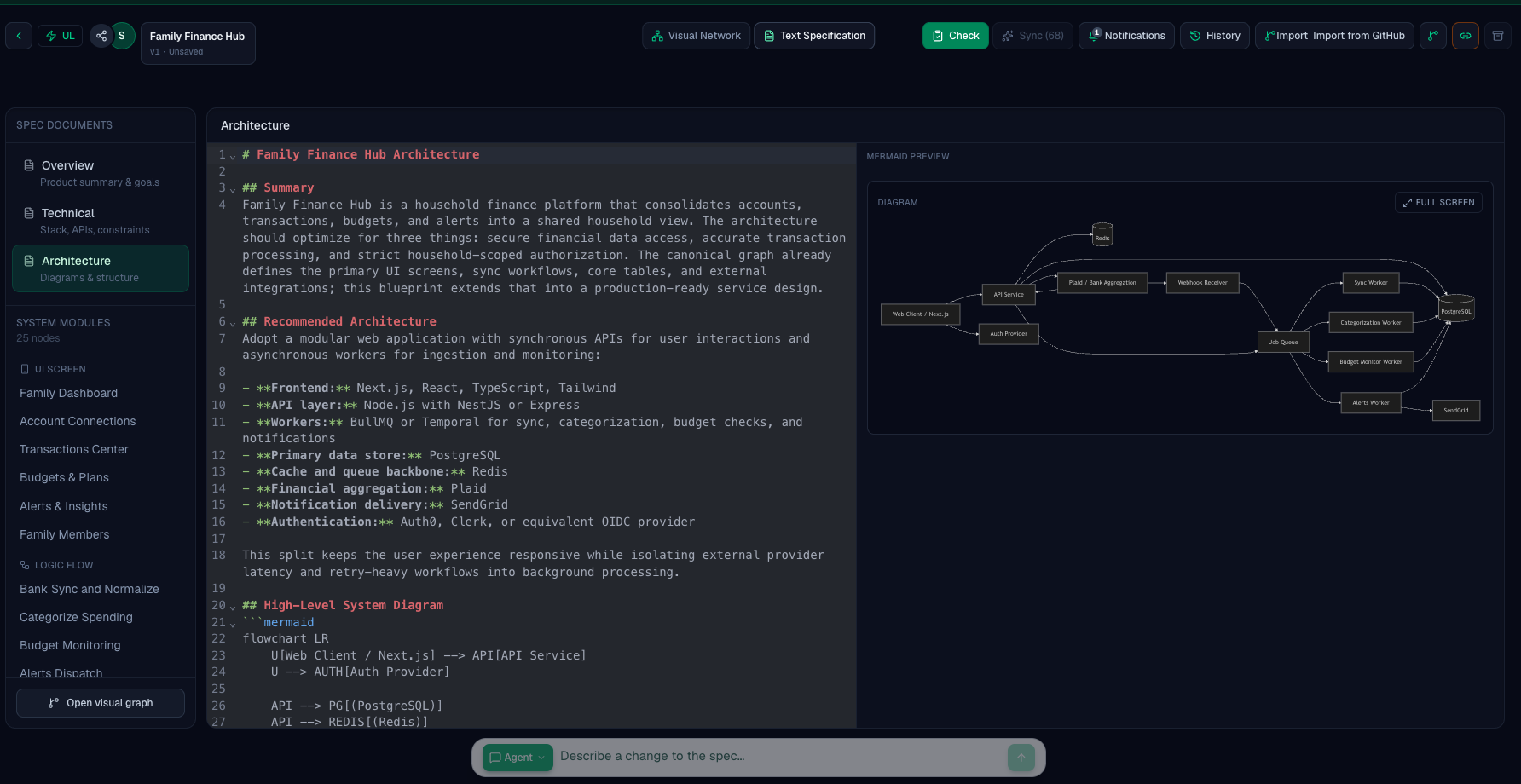Viewport: 1521px width, 784px height.
Task: Open the Technical spec document
Action: pyautogui.click(x=101, y=221)
